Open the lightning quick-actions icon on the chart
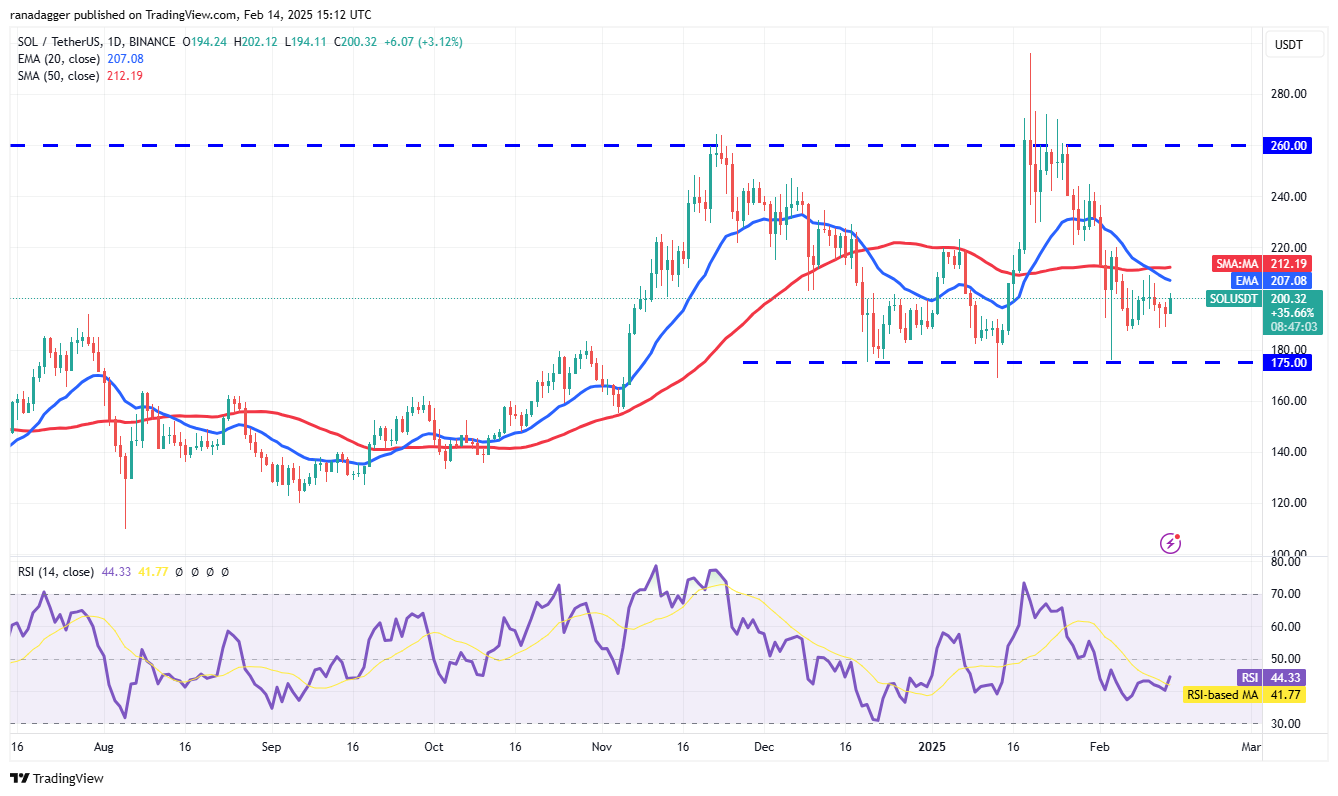 pyautogui.click(x=1169, y=543)
